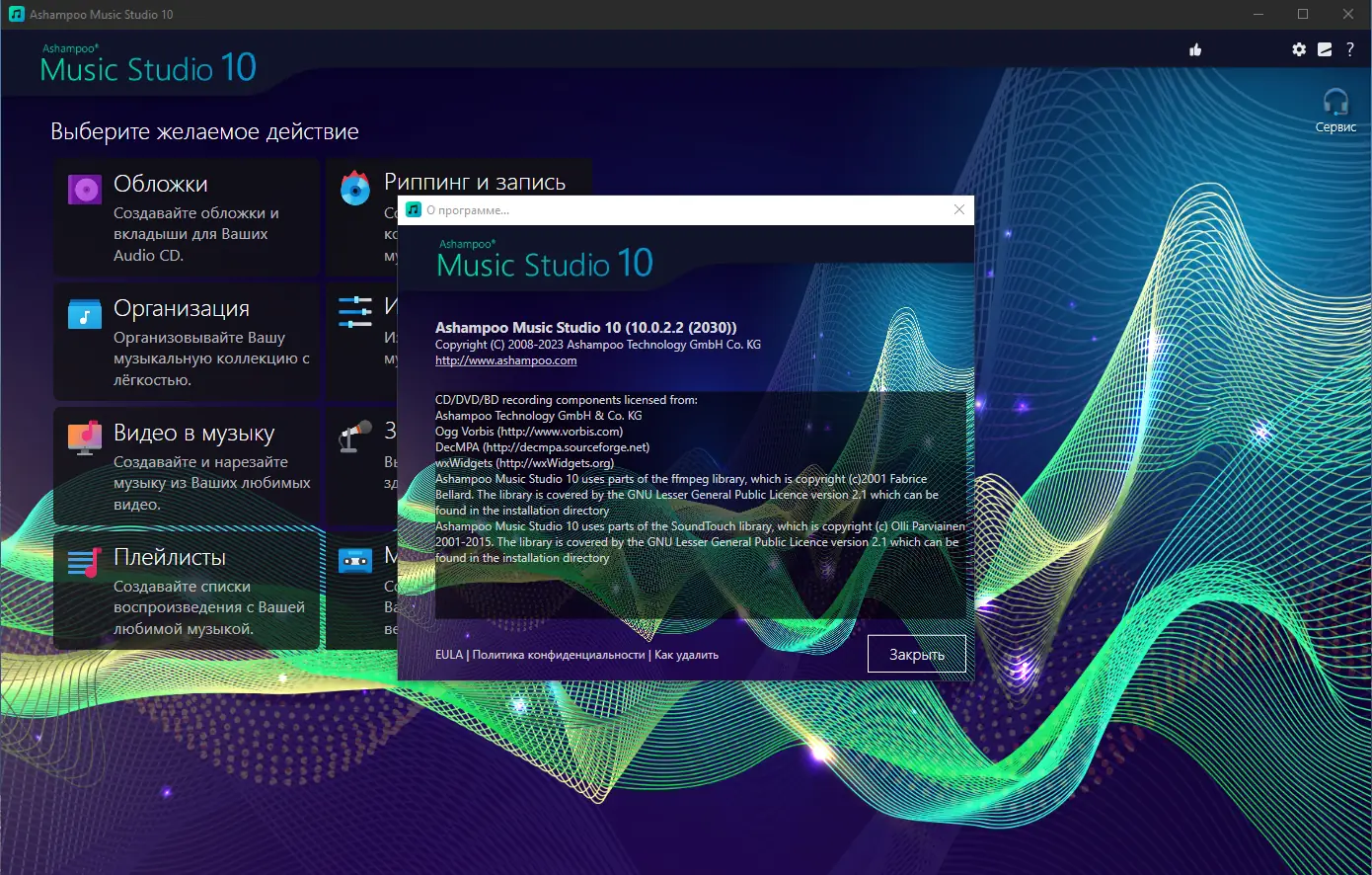This screenshot has width=1372, height=875.
Task: Click the skin icon beside the gear
Action: point(1325,49)
